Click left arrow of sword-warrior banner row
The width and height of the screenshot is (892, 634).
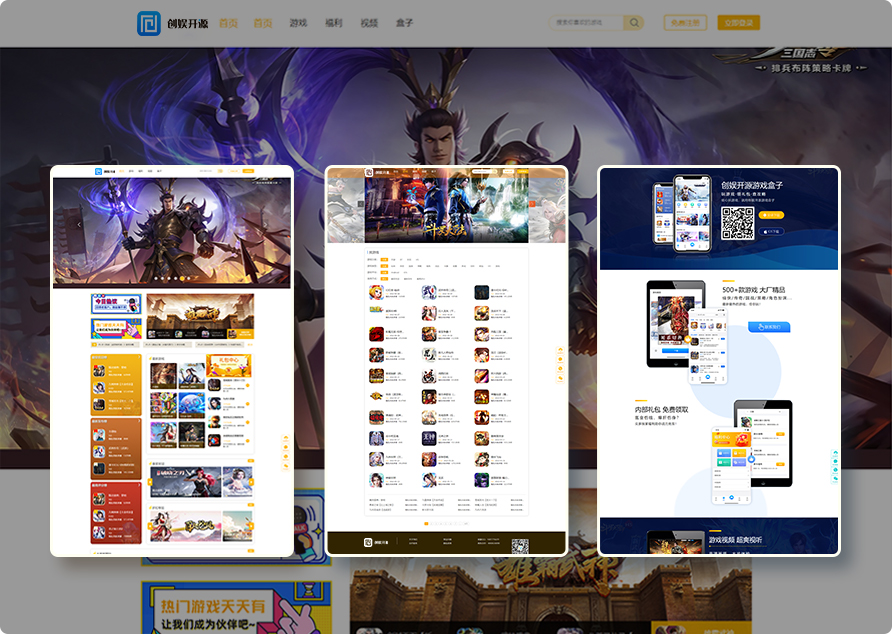150,482
